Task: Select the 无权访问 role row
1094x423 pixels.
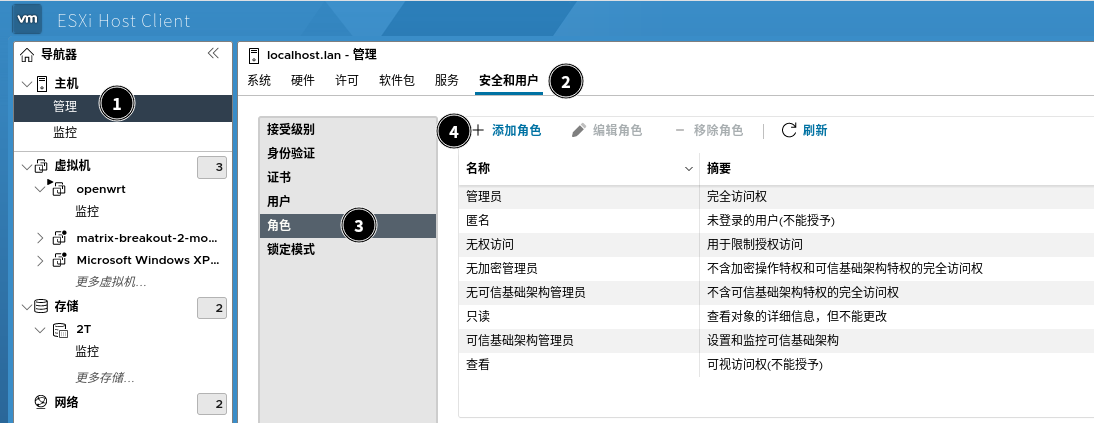Action: pyautogui.click(x=776, y=244)
